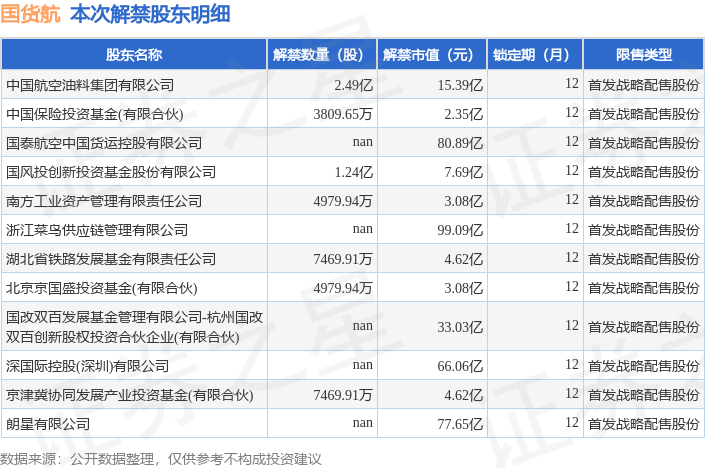Click nan quantity in 浙江菜鸟 row
This screenshot has width=705, height=468.
pos(363,229)
